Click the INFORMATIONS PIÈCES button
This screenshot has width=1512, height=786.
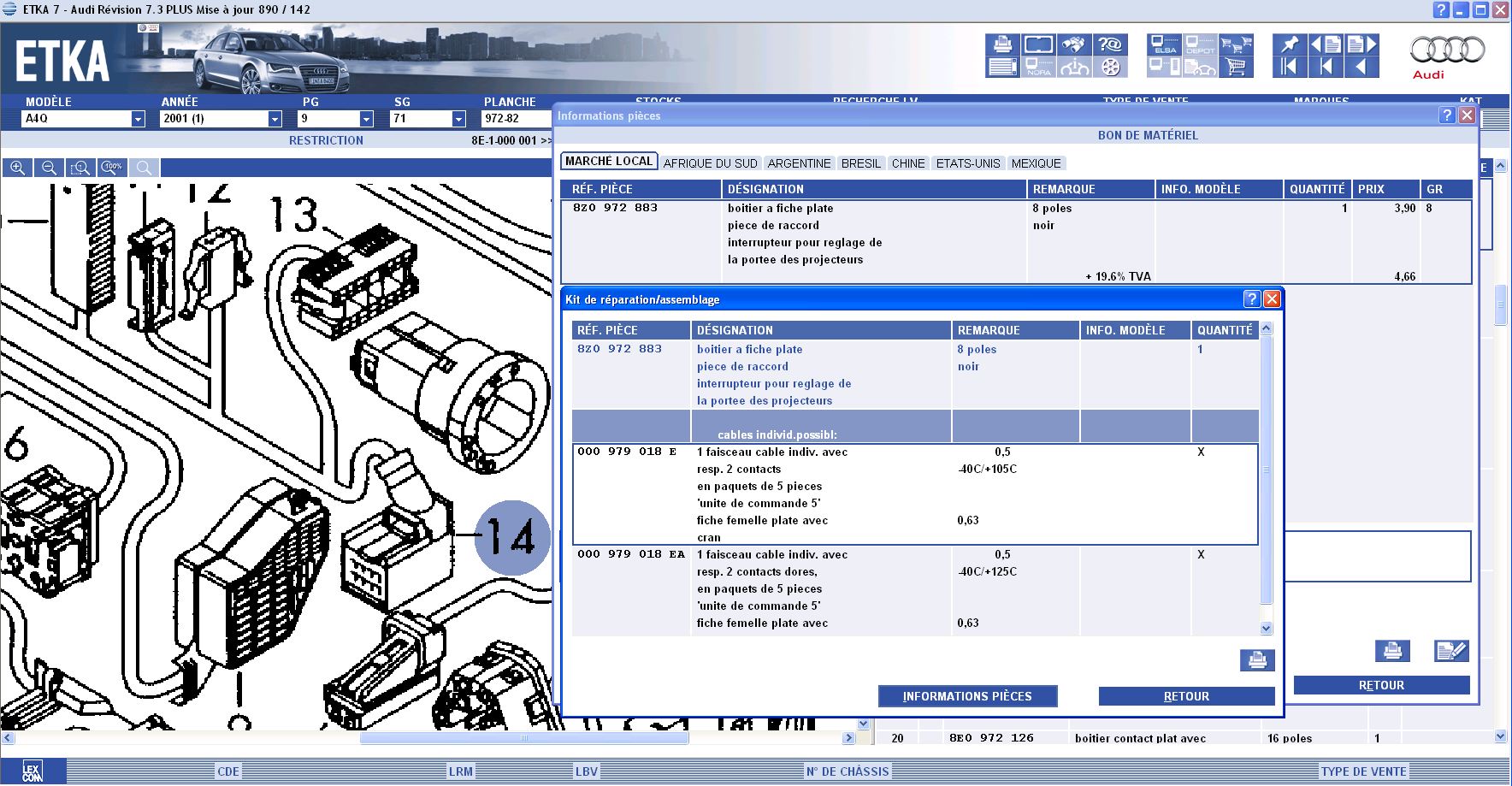pos(967,696)
